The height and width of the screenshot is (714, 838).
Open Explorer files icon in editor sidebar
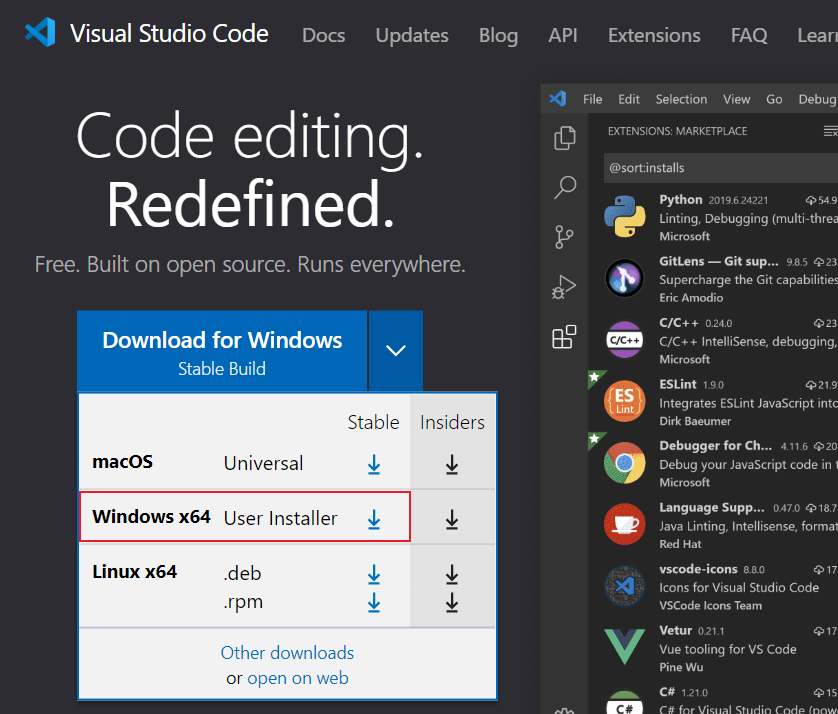click(564, 138)
